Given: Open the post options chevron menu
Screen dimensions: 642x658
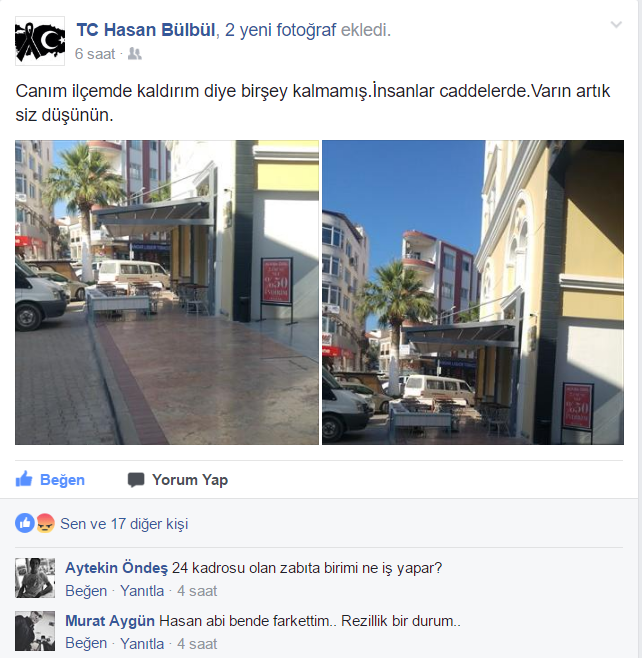Looking at the screenshot, I should 616,25.
